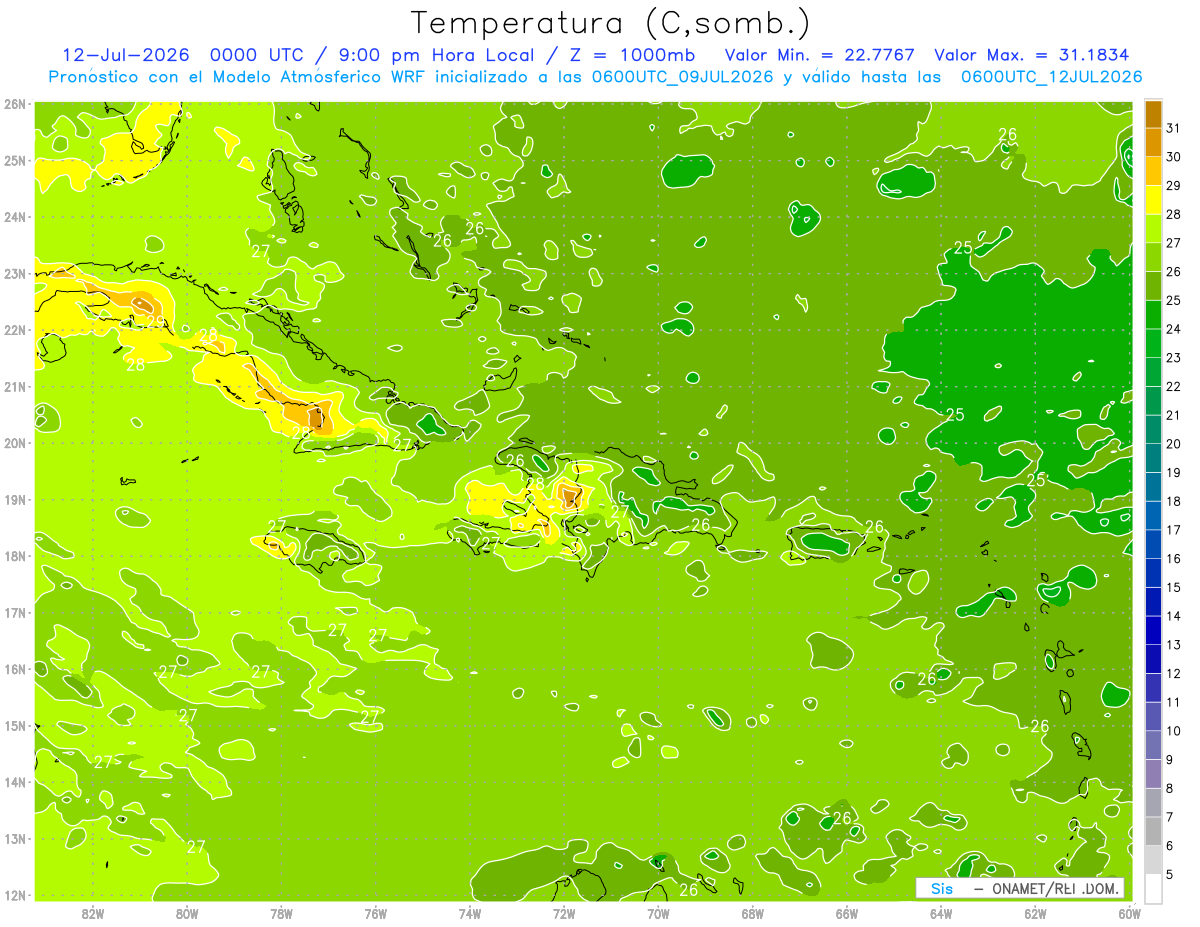This screenshot has width=1200, height=927.
Task: Click the "Temperatura (C,somb.)" map title
Action: pos(611,24)
